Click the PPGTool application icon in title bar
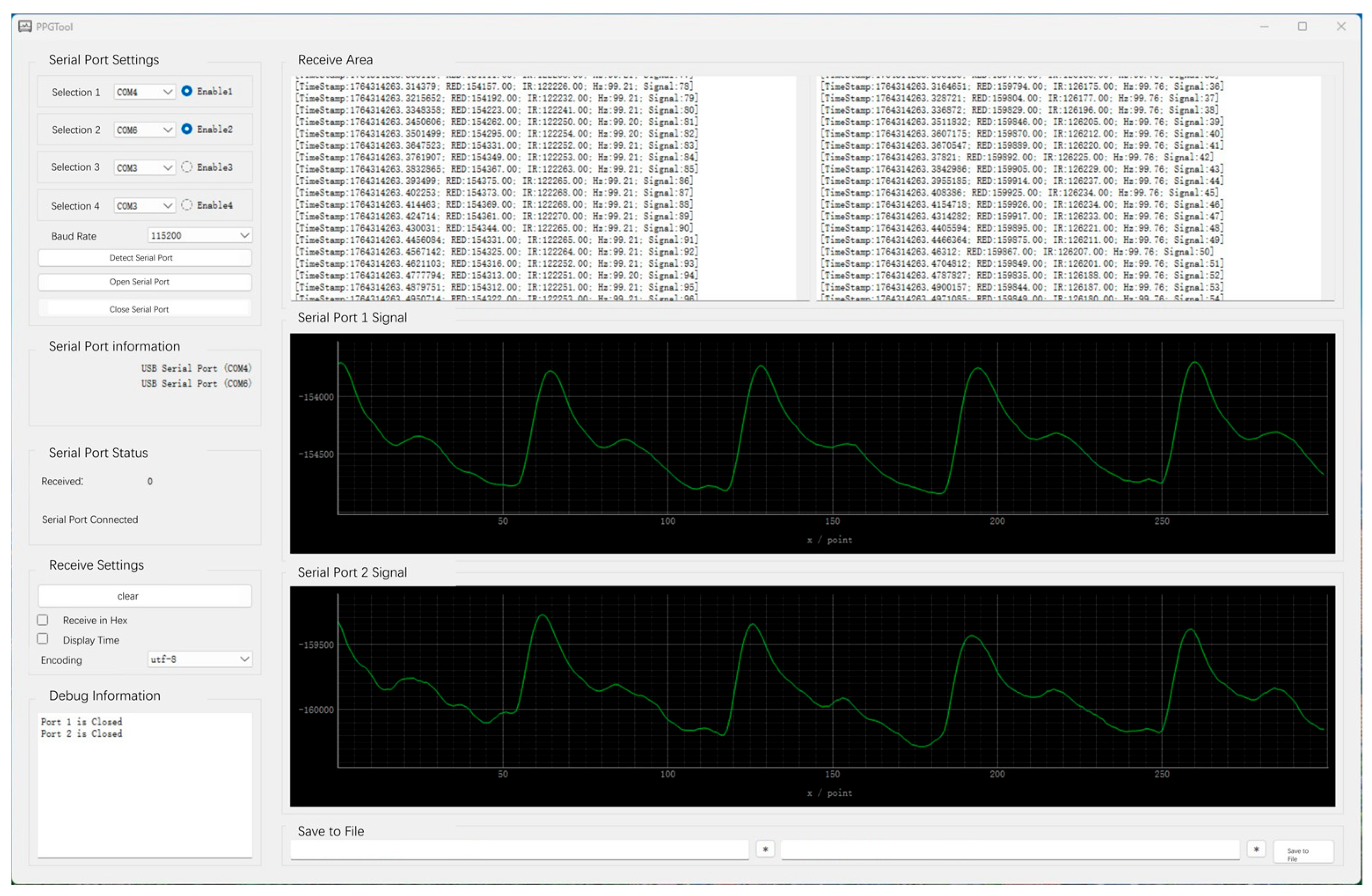The height and width of the screenshot is (896, 1372). coord(26,26)
